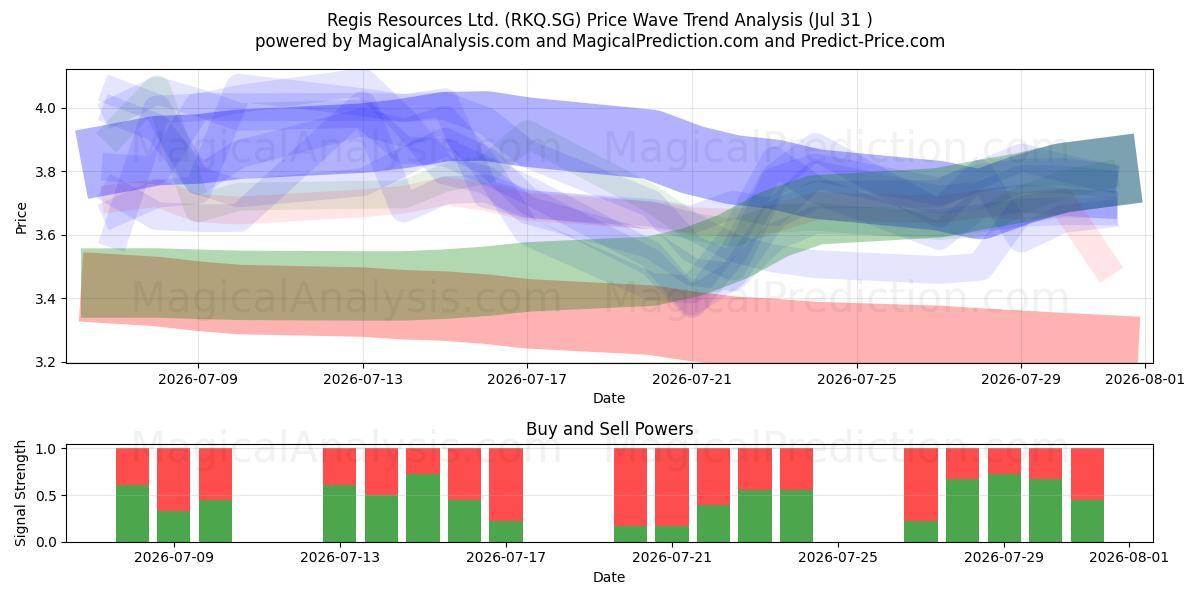Click the green buy segment of the 2026-07-29 bar
The image size is (1200, 600).
(1004, 508)
